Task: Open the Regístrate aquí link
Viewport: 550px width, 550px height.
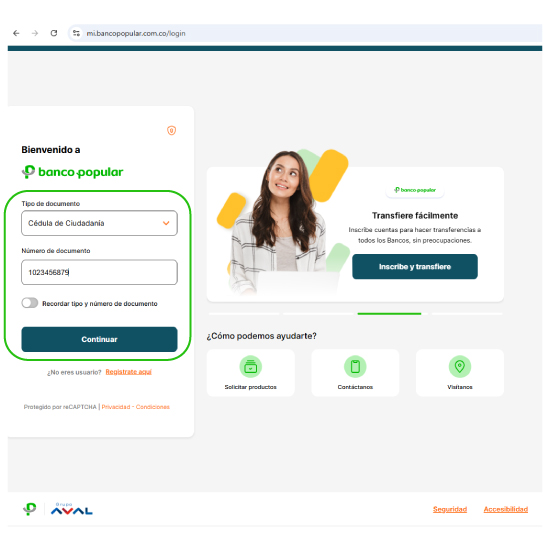Action: 128,372
